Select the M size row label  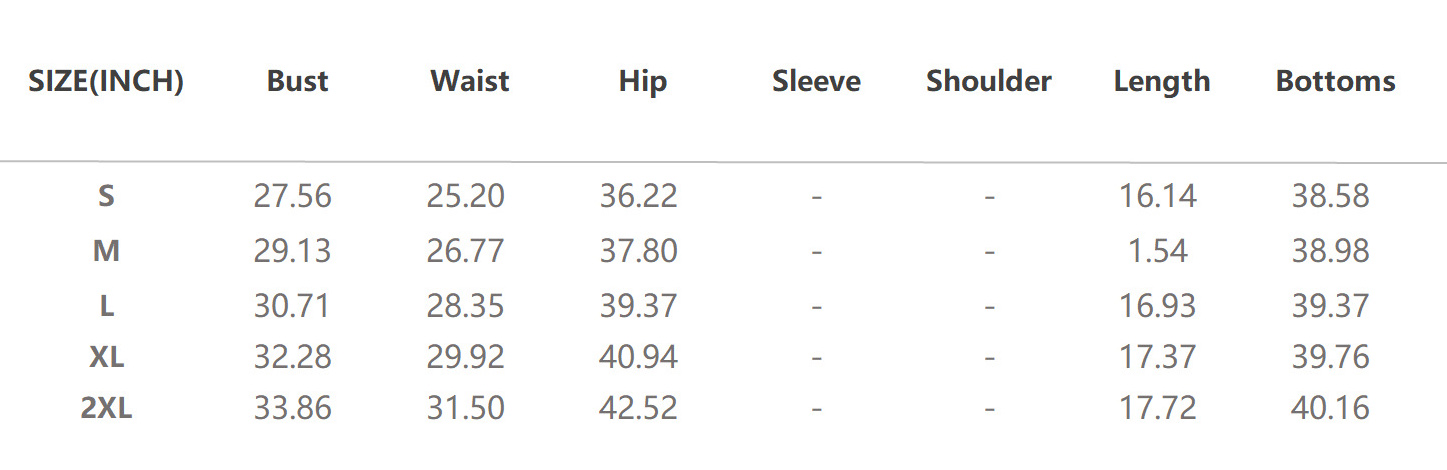coord(106,250)
